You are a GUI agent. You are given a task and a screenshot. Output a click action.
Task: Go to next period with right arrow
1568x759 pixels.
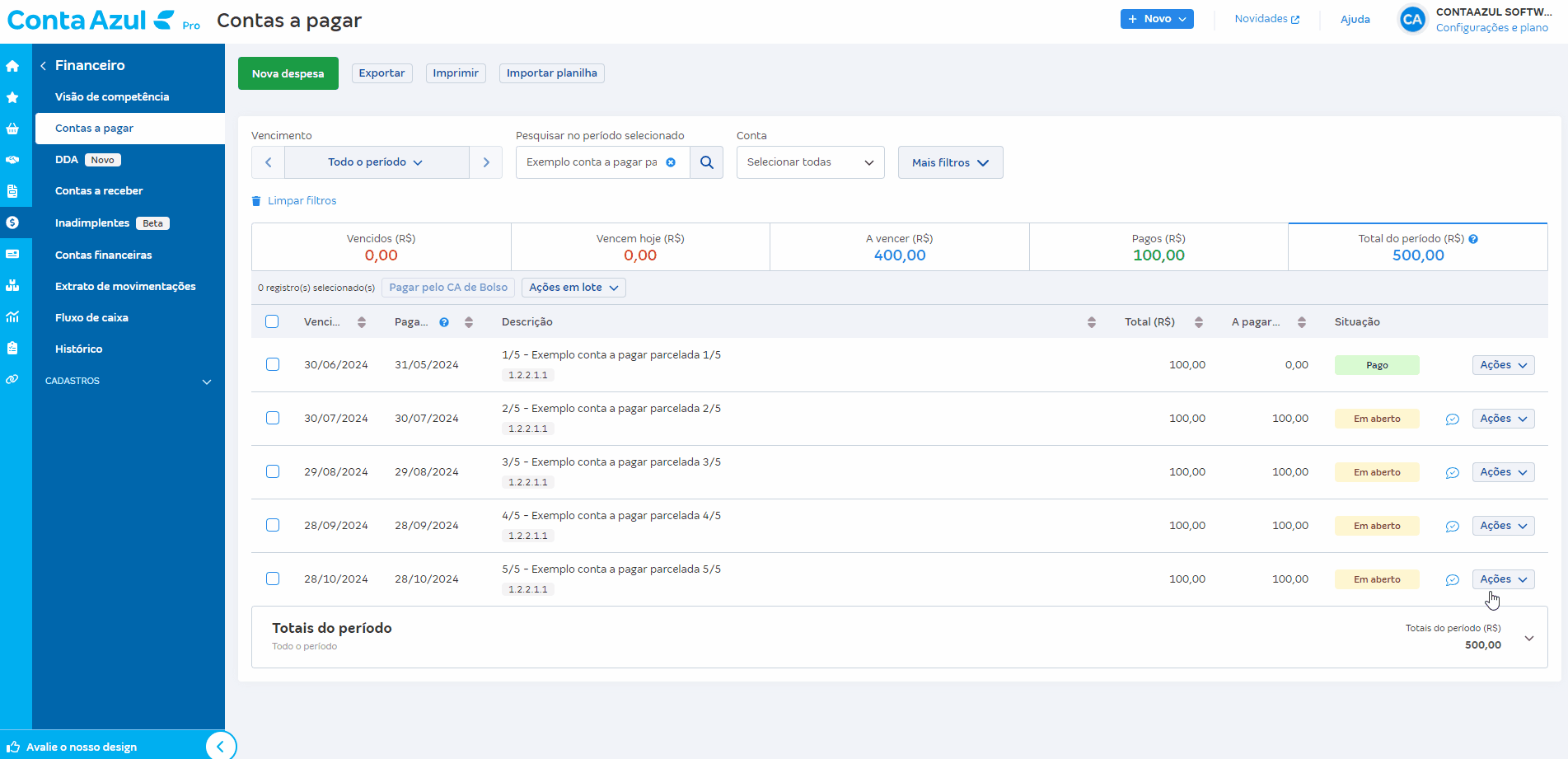(486, 162)
